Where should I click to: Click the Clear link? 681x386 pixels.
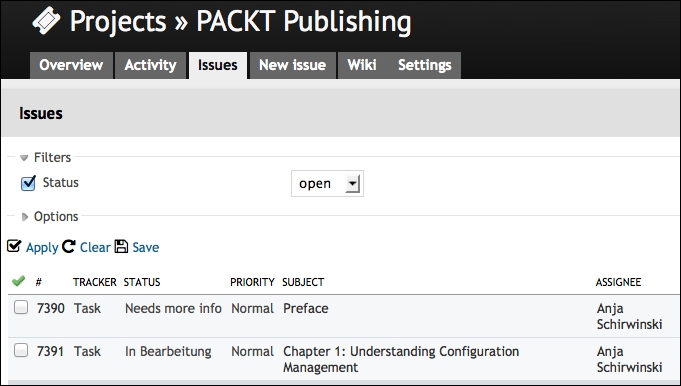pos(95,247)
